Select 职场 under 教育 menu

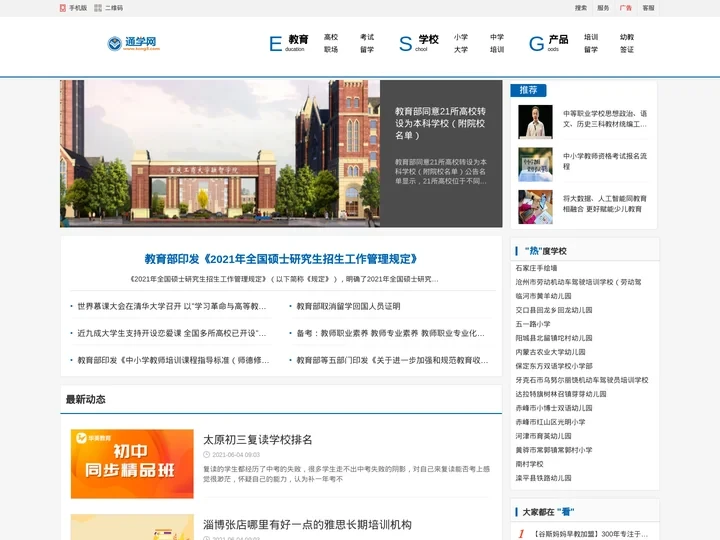click(x=331, y=49)
